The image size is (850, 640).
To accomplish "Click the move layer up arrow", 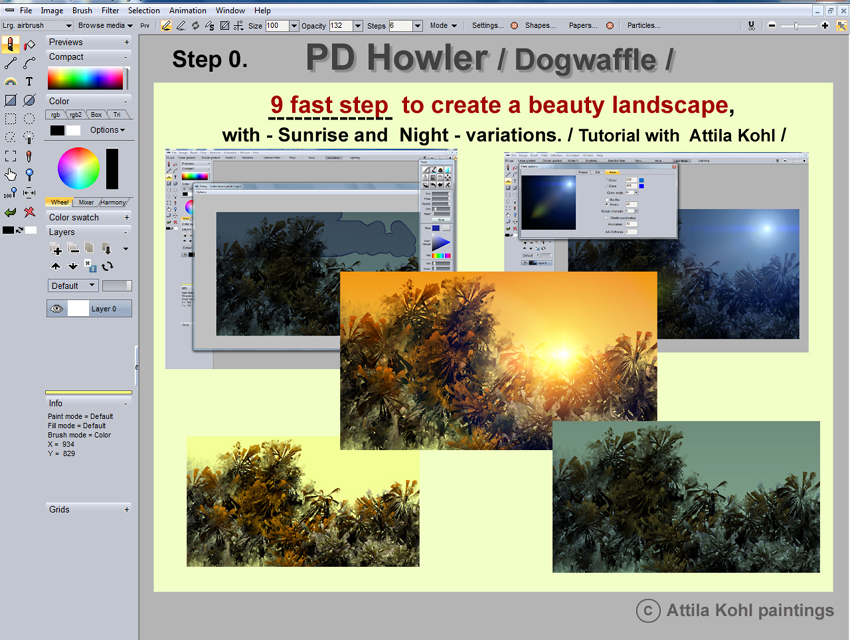I will pos(56,266).
